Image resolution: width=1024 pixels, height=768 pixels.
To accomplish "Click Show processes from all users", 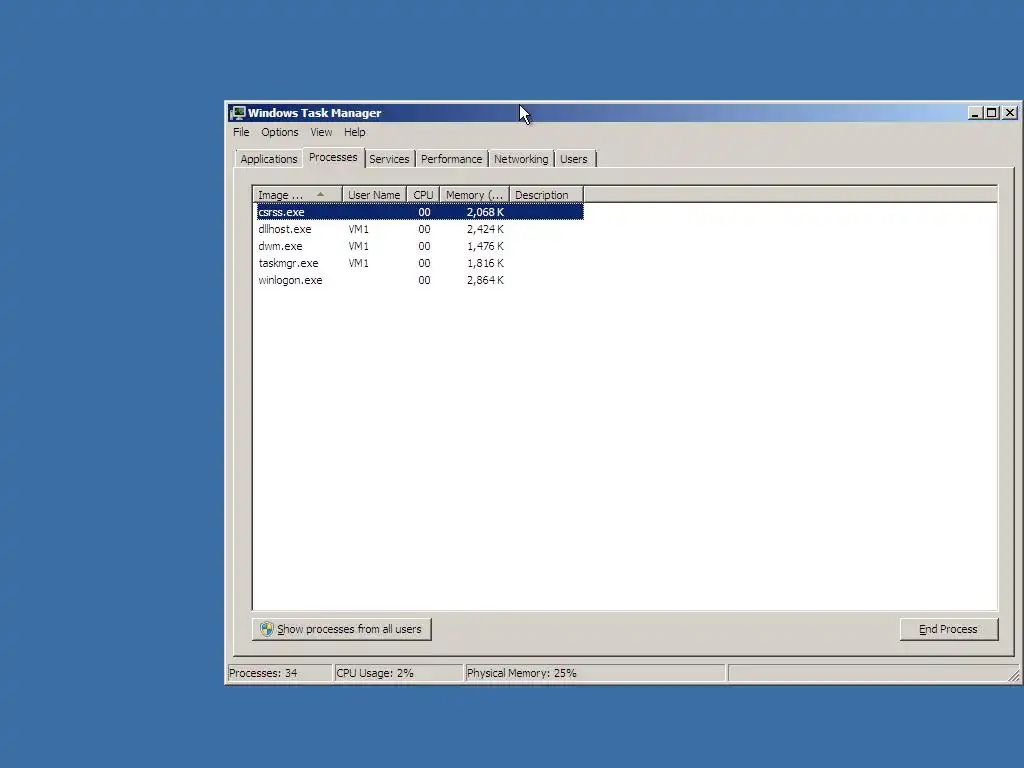I will pyautogui.click(x=342, y=630).
